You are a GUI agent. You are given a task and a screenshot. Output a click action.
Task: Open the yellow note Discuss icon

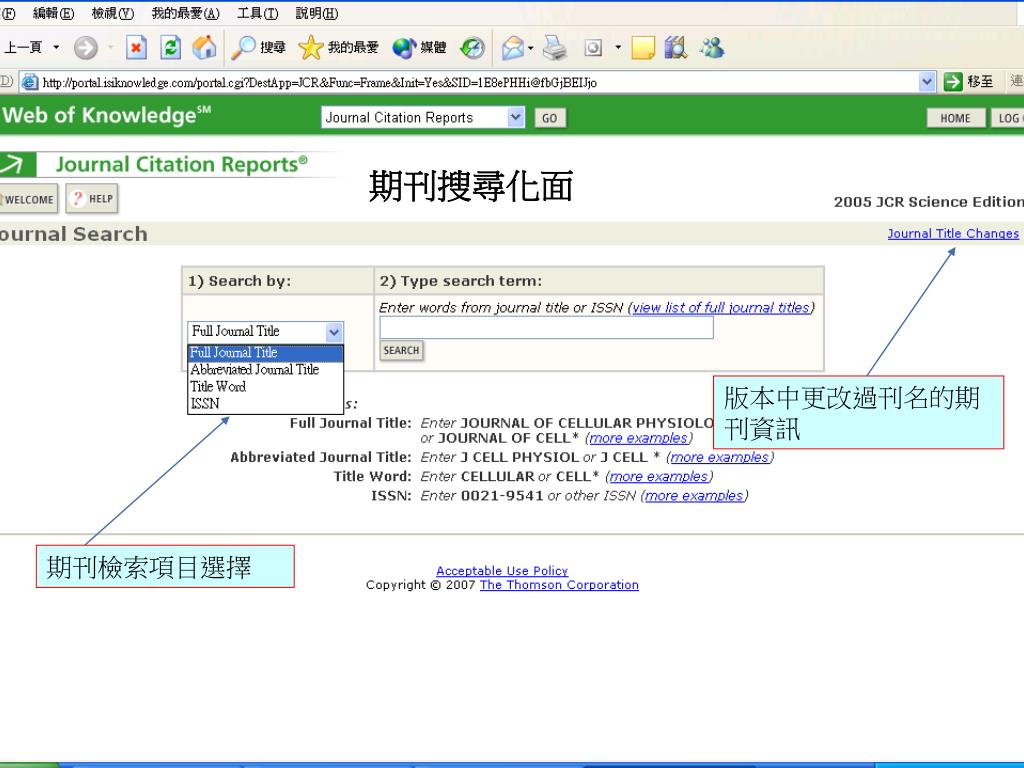[x=643, y=48]
